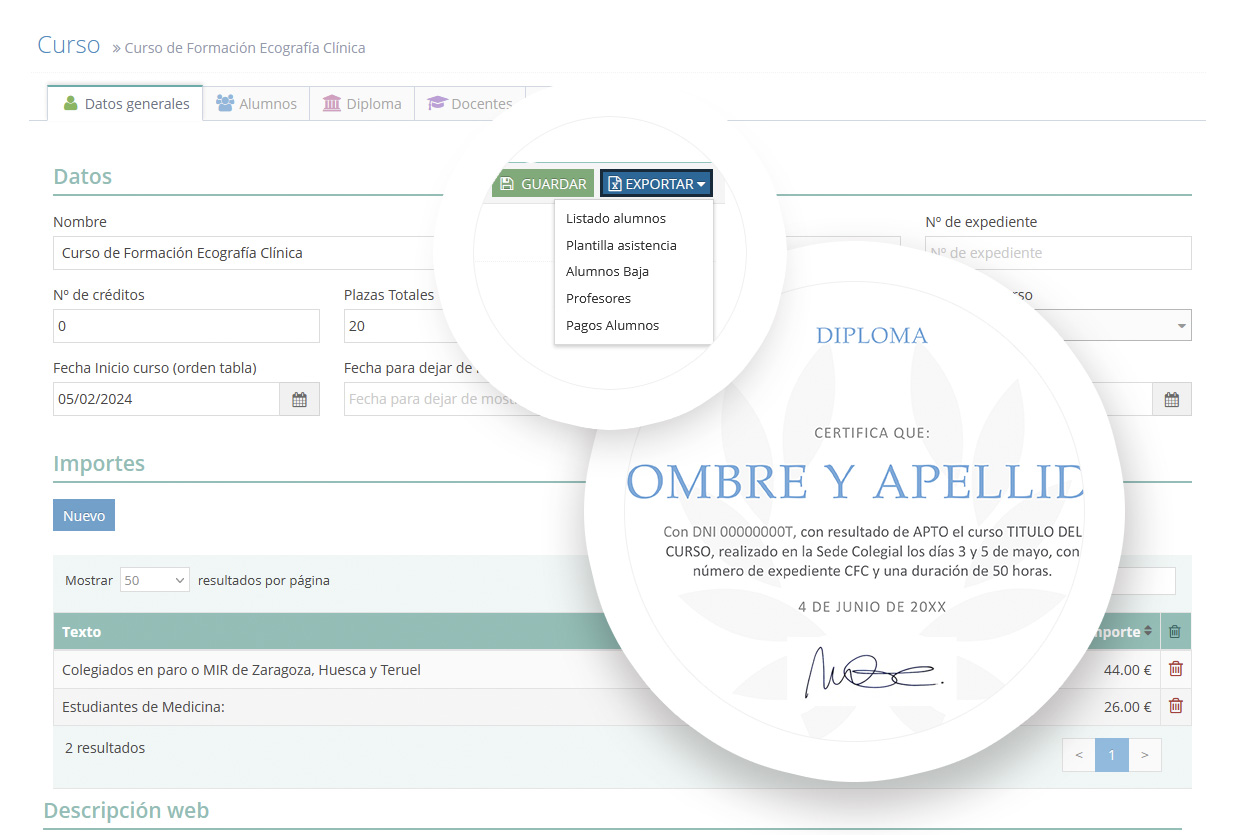Click 'Estudiantes de Medicina:' row text
This screenshot has width=1248, height=835.
click(x=143, y=707)
